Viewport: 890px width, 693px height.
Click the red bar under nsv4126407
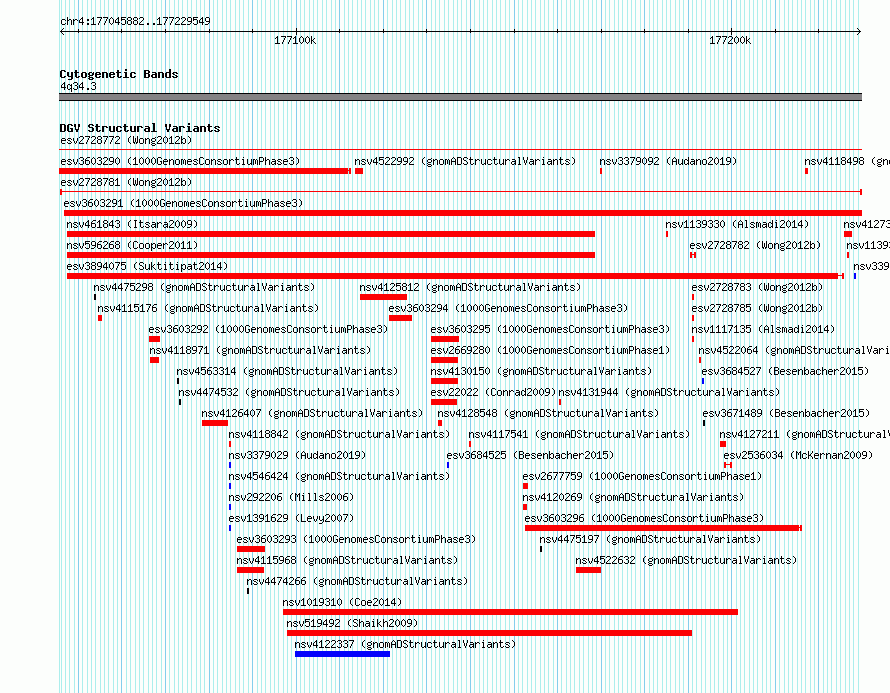click(x=215, y=423)
